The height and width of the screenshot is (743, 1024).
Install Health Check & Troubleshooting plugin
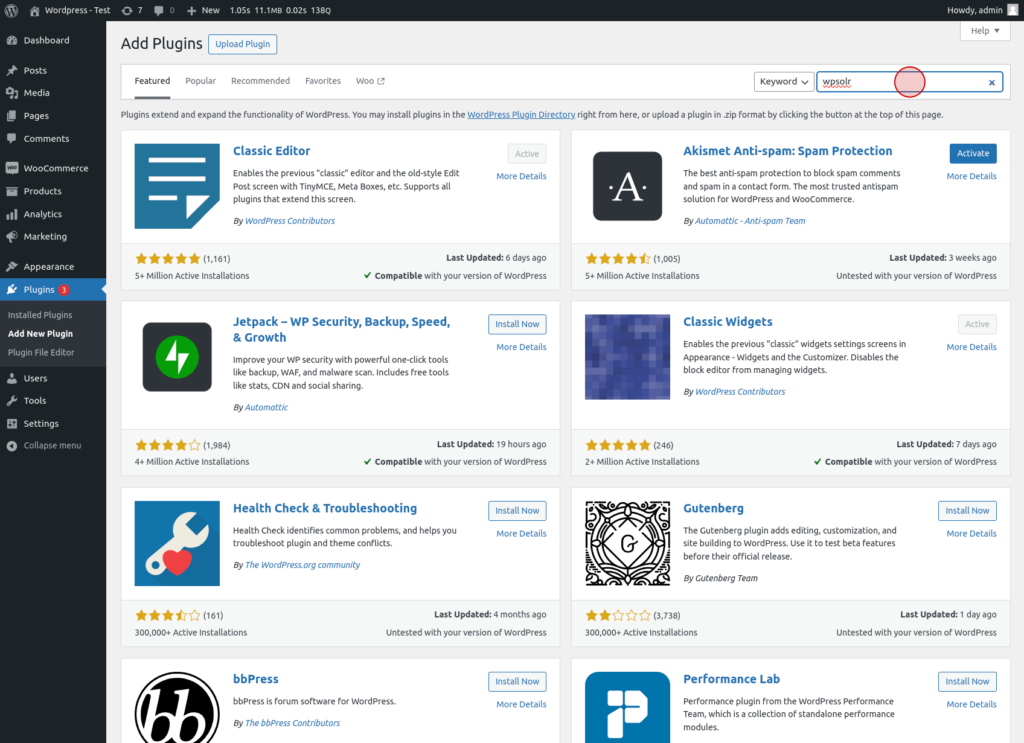[517, 511]
